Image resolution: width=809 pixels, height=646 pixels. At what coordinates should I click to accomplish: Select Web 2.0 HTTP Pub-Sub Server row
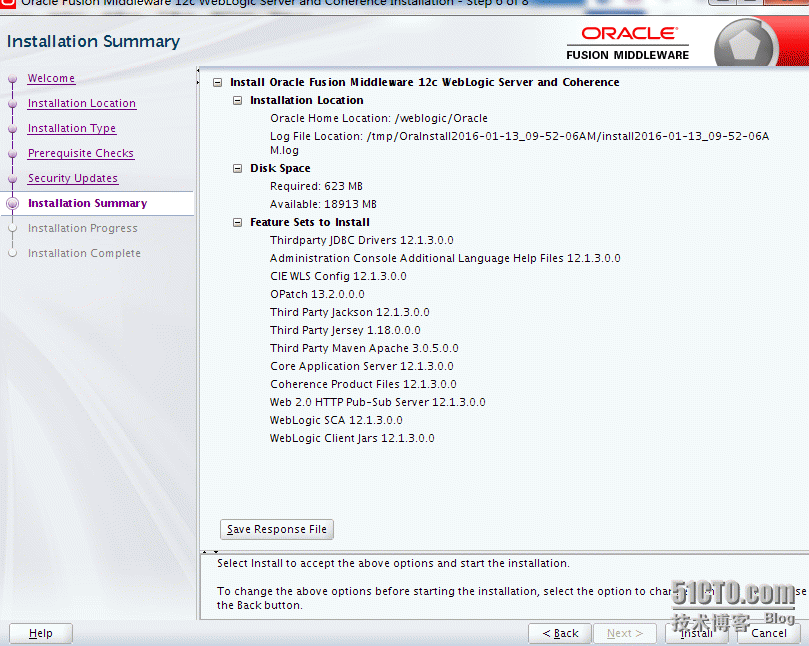tap(378, 402)
